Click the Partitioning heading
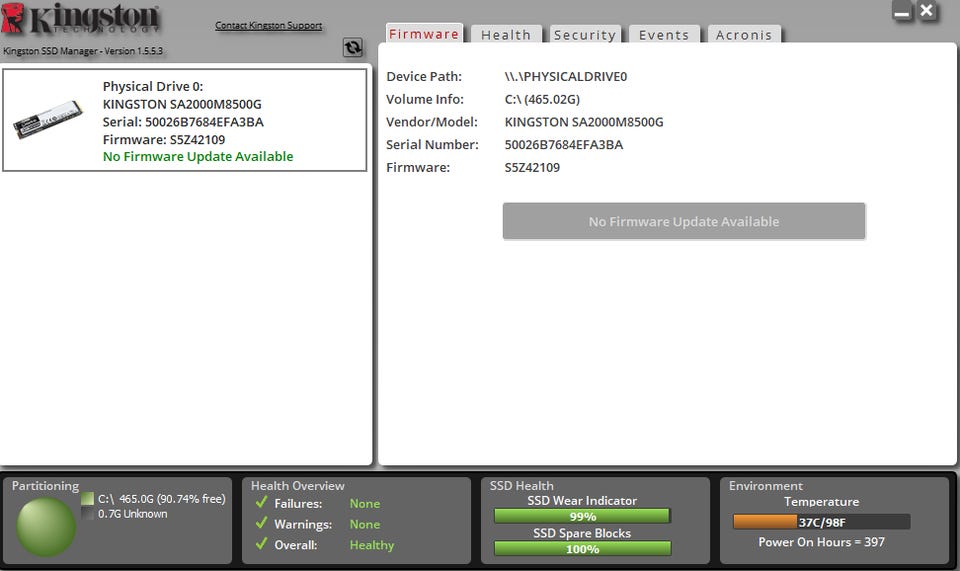960x571 pixels. coord(45,485)
